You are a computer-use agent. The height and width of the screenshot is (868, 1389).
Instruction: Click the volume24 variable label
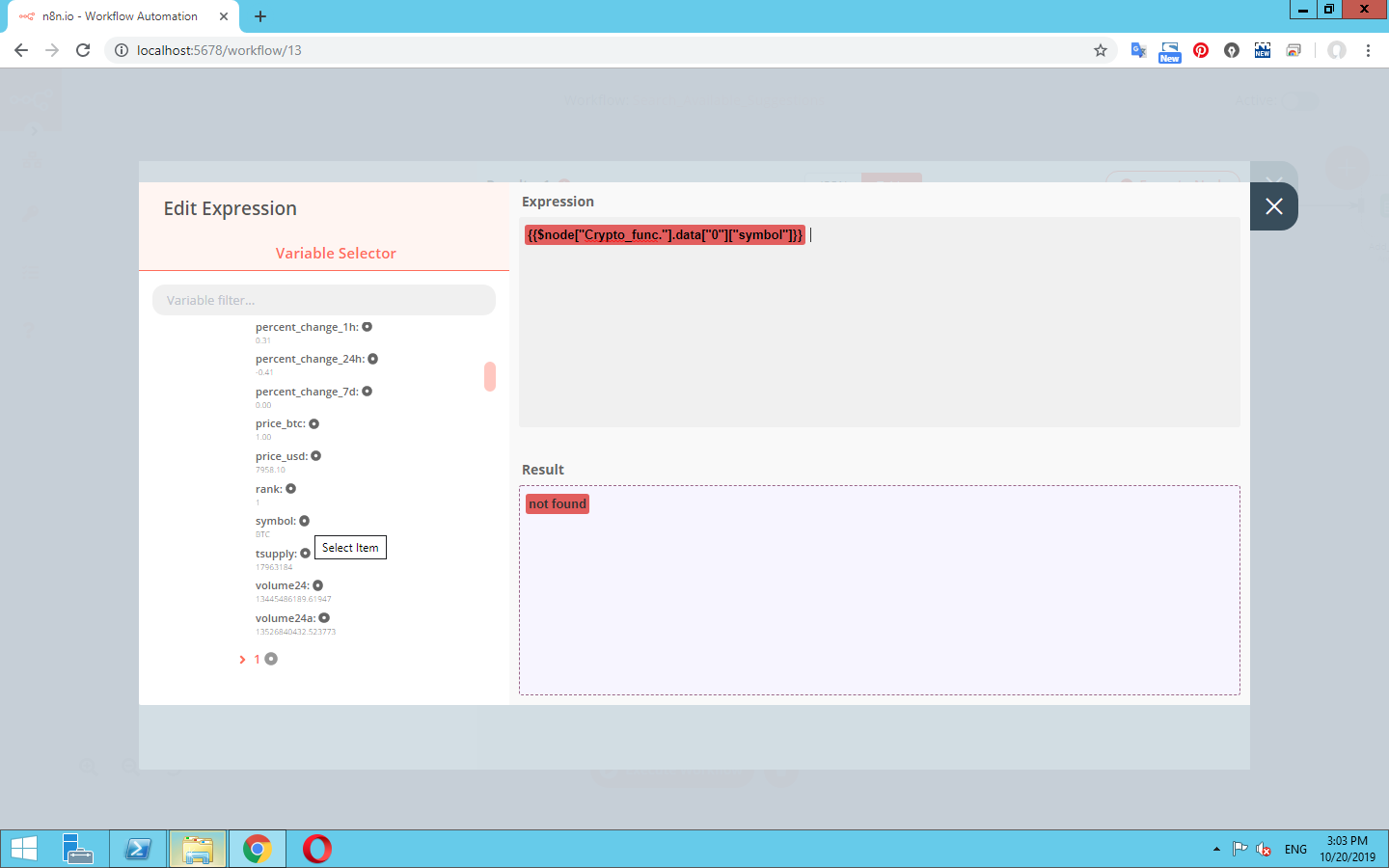pos(283,585)
